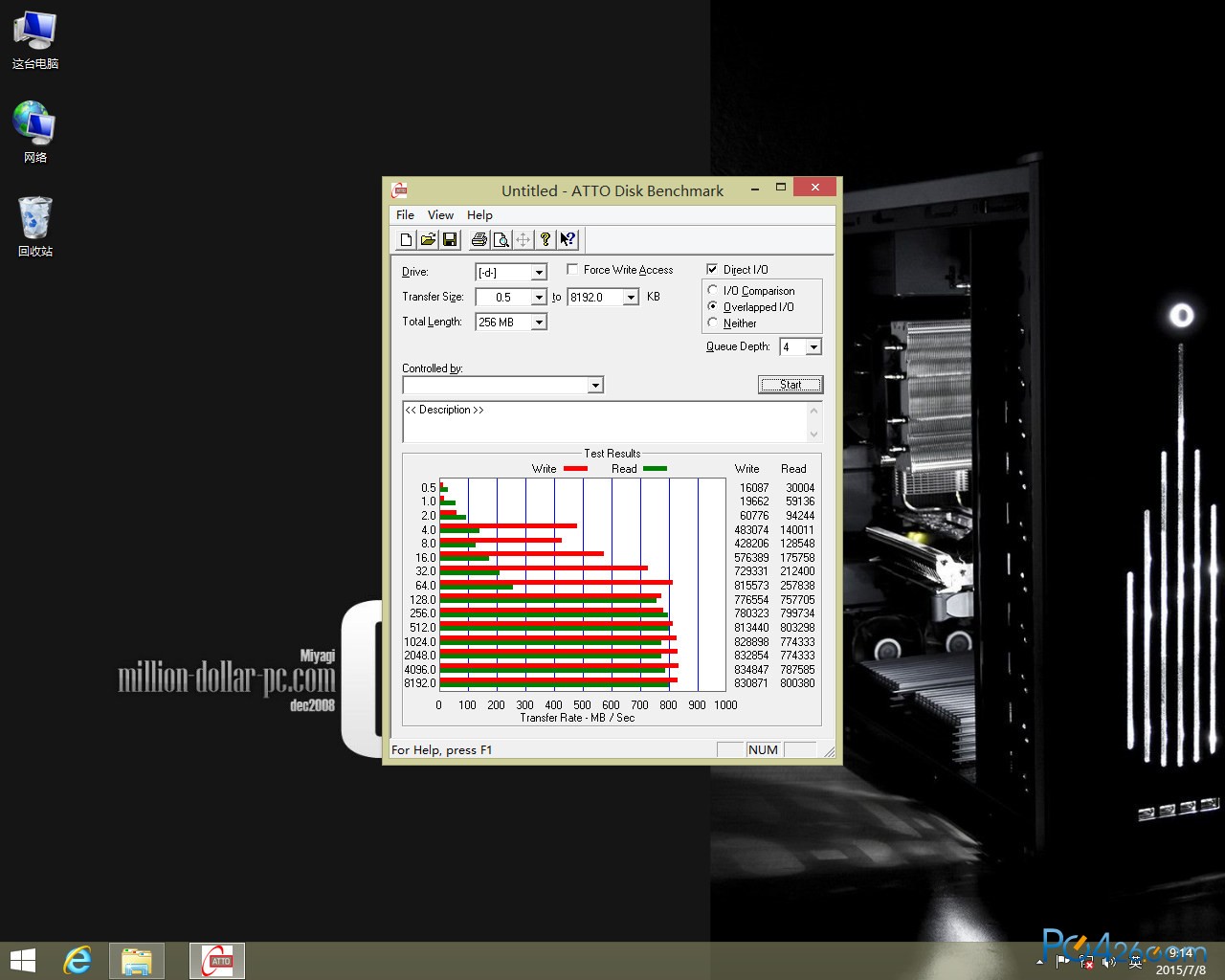1225x980 pixels.
Task: Click the 8192.0 row label in chart
Action: pos(420,683)
